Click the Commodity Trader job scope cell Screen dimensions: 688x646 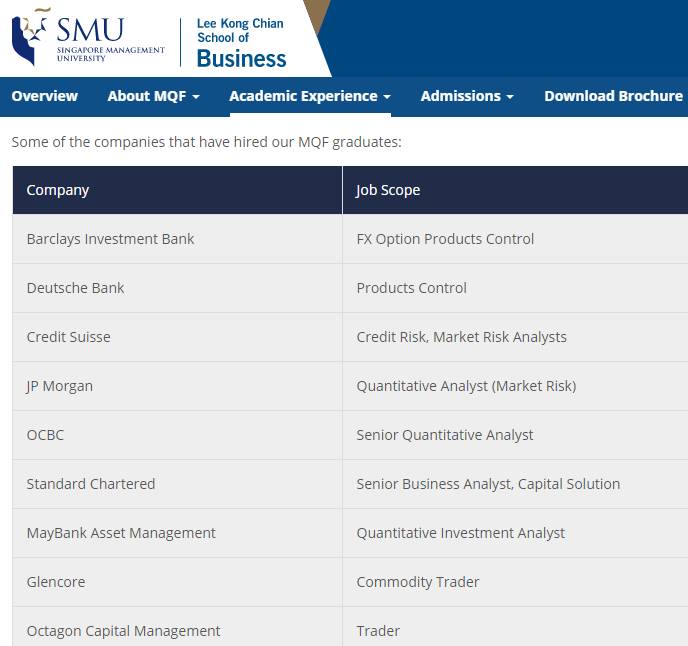[x=418, y=582]
